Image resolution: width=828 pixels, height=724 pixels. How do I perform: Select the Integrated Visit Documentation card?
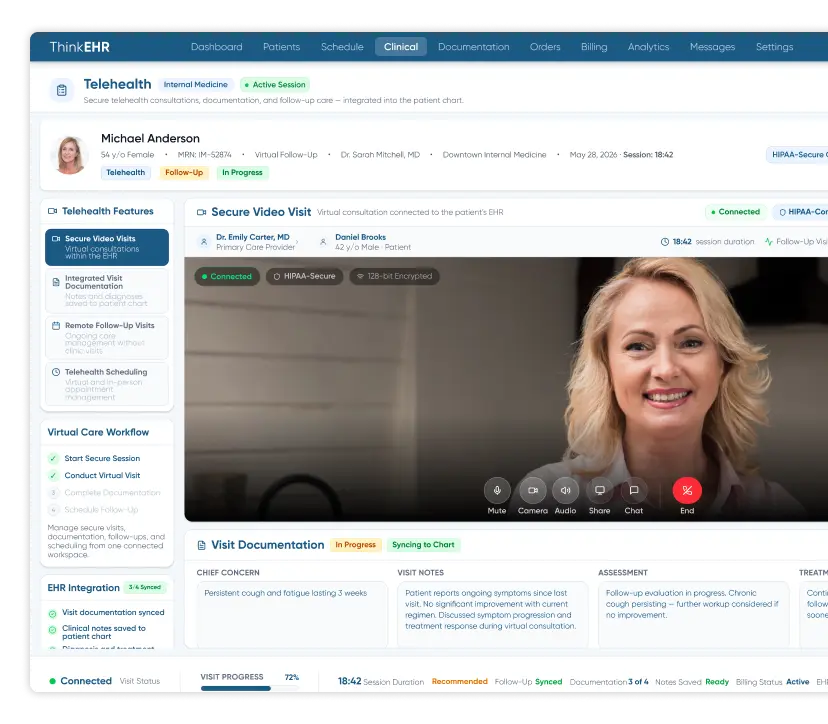point(107,291)
